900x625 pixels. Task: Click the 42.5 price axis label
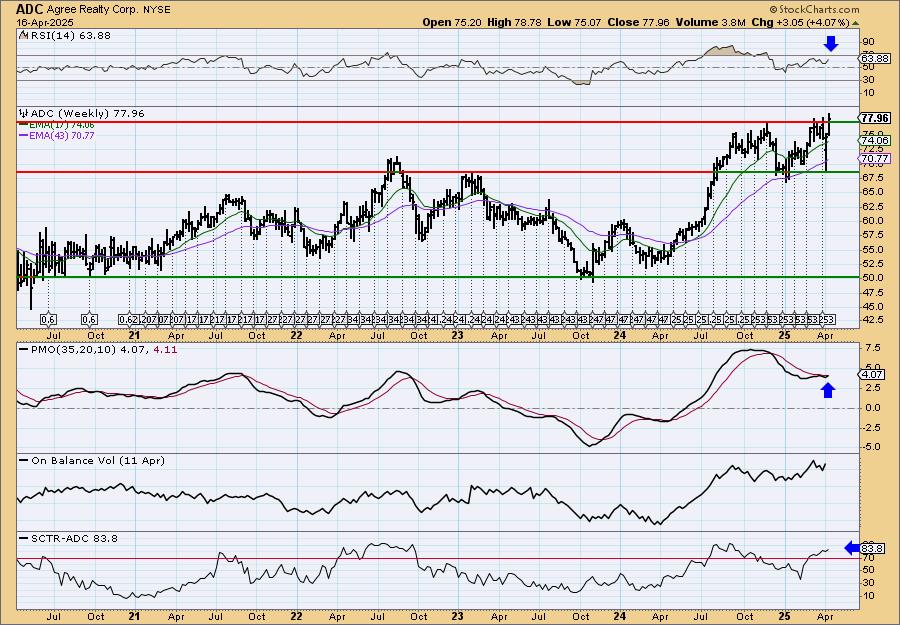871,320
